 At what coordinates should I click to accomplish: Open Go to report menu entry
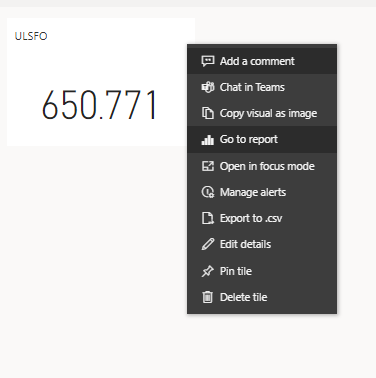pyautogui.click(x=262, y=139)
